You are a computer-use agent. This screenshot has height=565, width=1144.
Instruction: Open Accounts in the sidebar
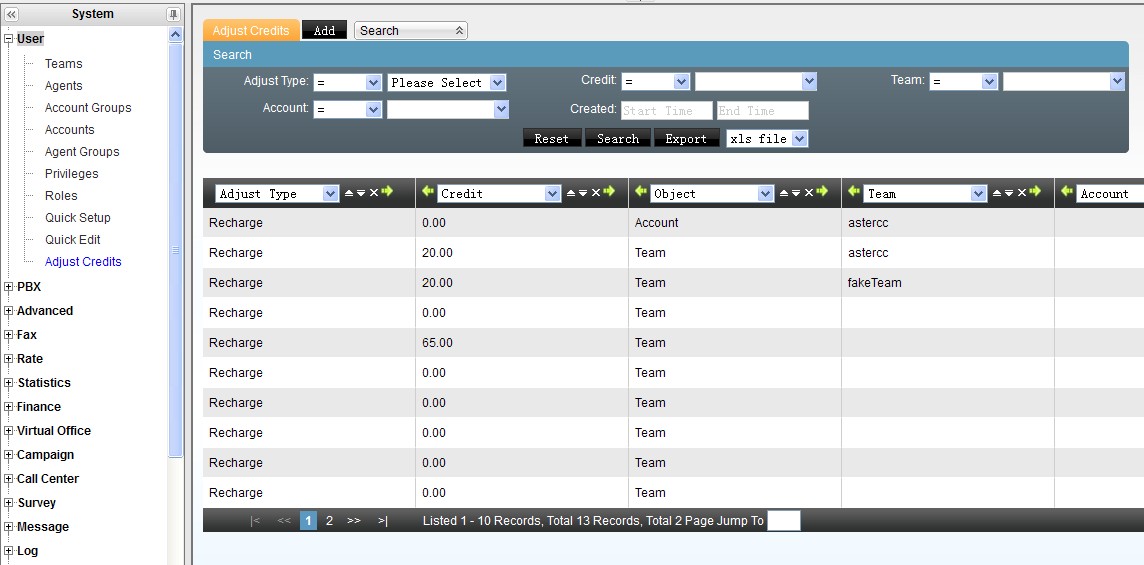pos(69,130)
